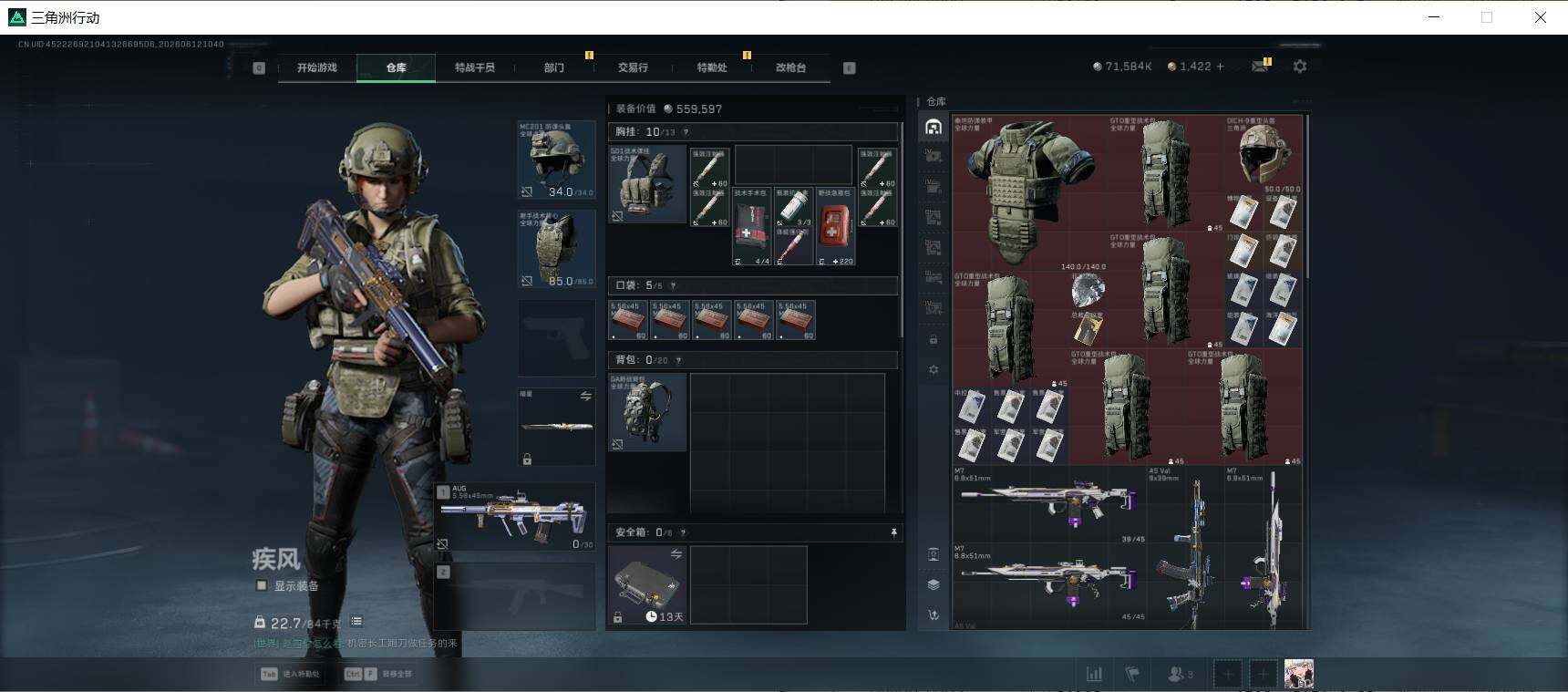Show help for 背包 capacity
Screen dimensions: 1568x692
(678, 360)
